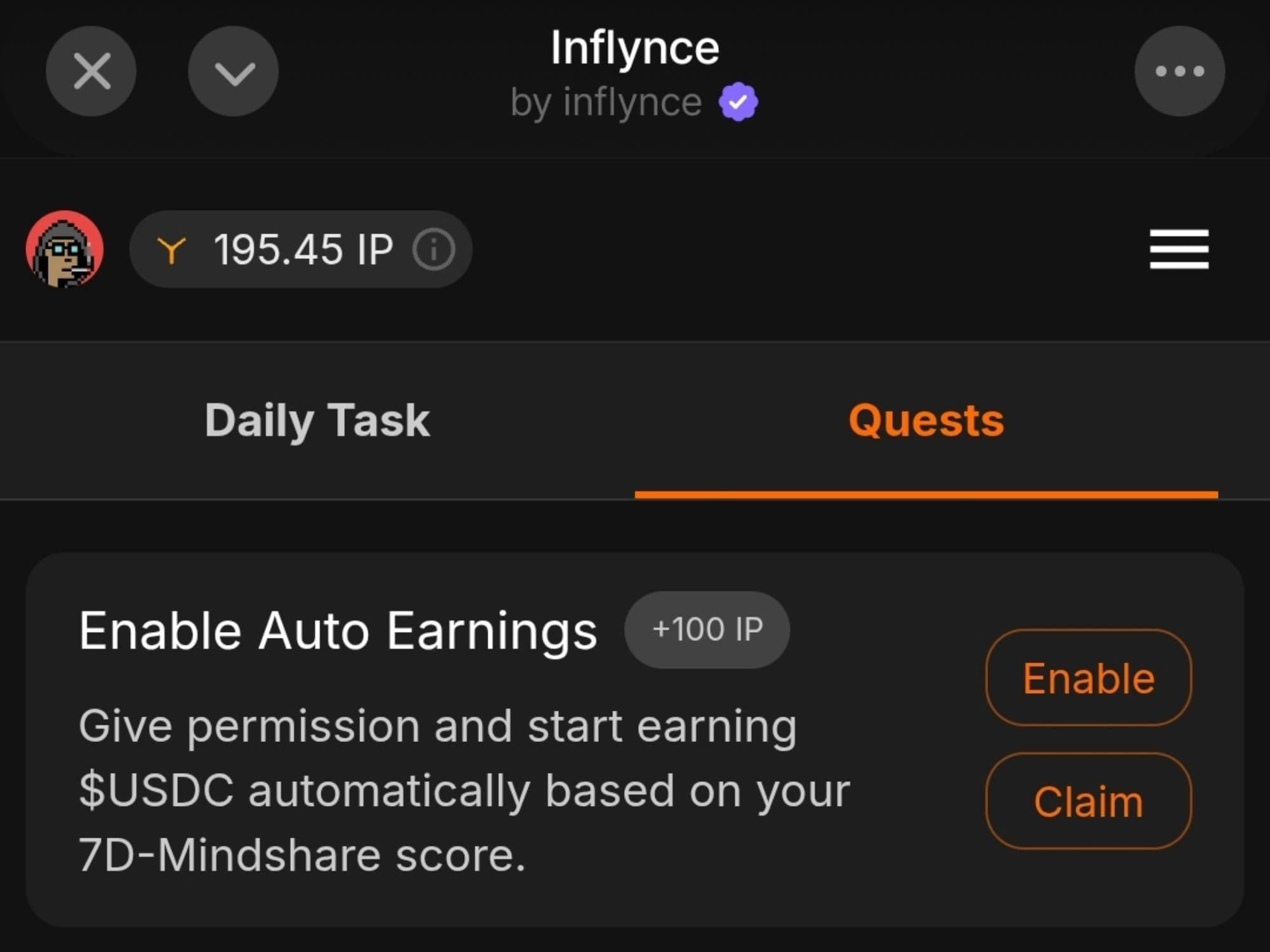Click the orange underline below Quests
The image size is (1270, 952).
pyautogui.click(x=926, y=494)
